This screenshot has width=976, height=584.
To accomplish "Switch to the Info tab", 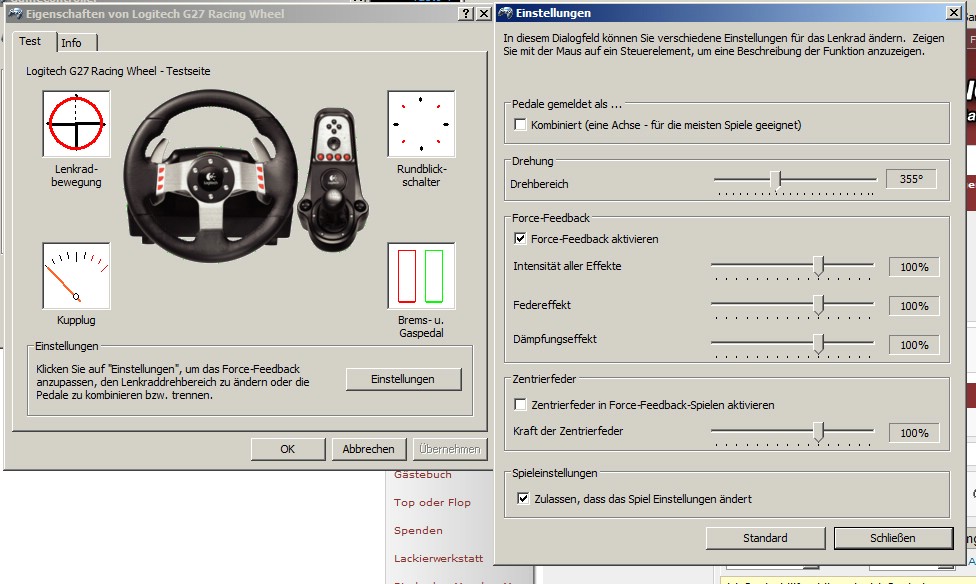I will point(71,43).
